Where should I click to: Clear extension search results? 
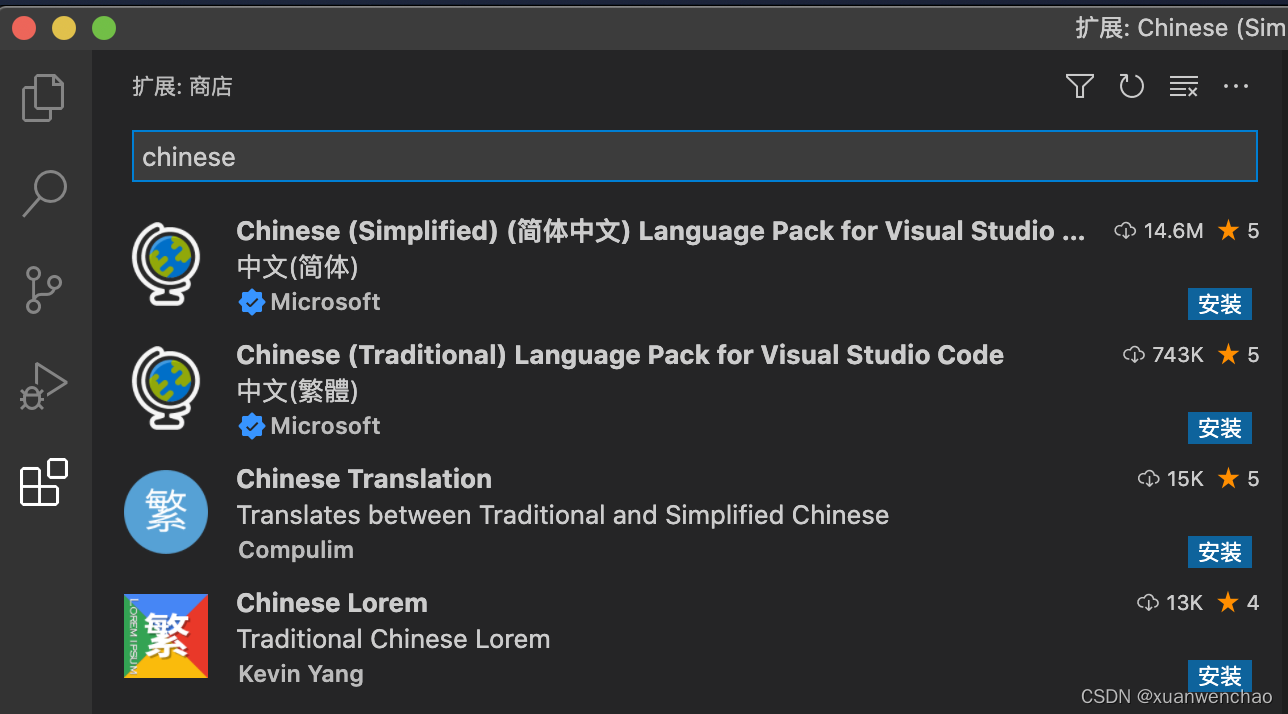(x=1184, y=87)
